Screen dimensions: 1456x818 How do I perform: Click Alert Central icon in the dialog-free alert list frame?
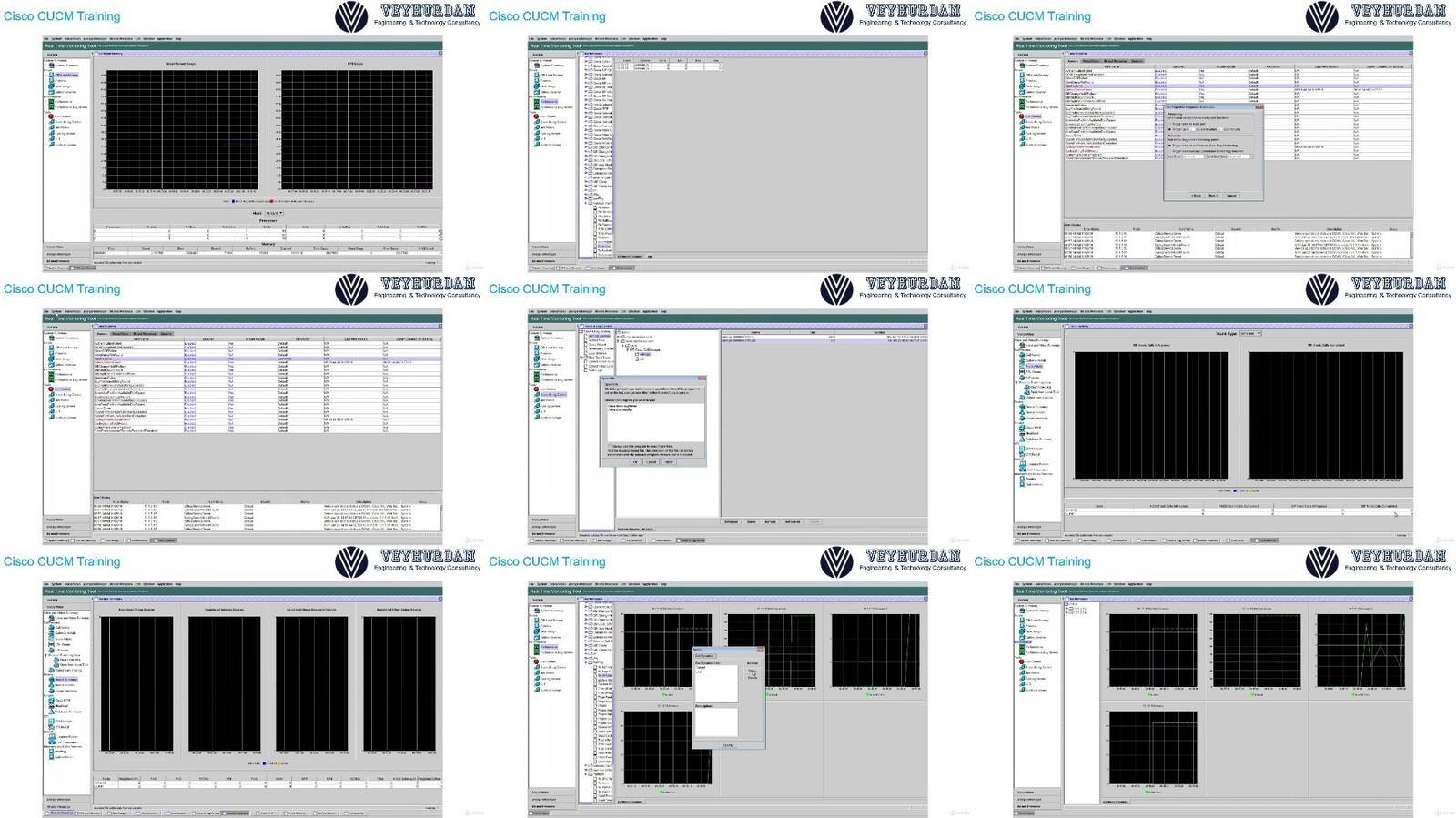pos(51,389)
